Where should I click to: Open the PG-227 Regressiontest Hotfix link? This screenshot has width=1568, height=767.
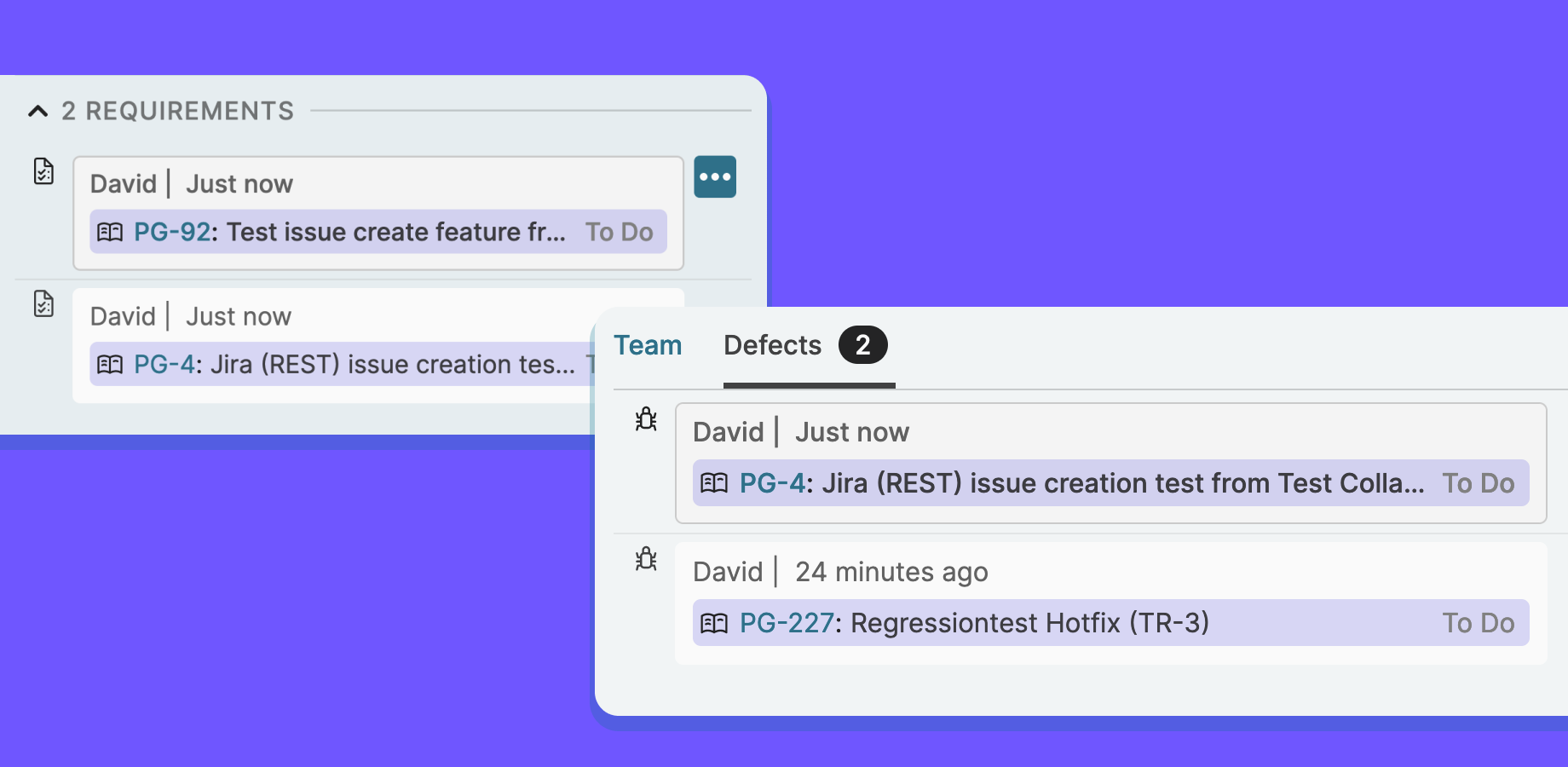tap(786, 624)
